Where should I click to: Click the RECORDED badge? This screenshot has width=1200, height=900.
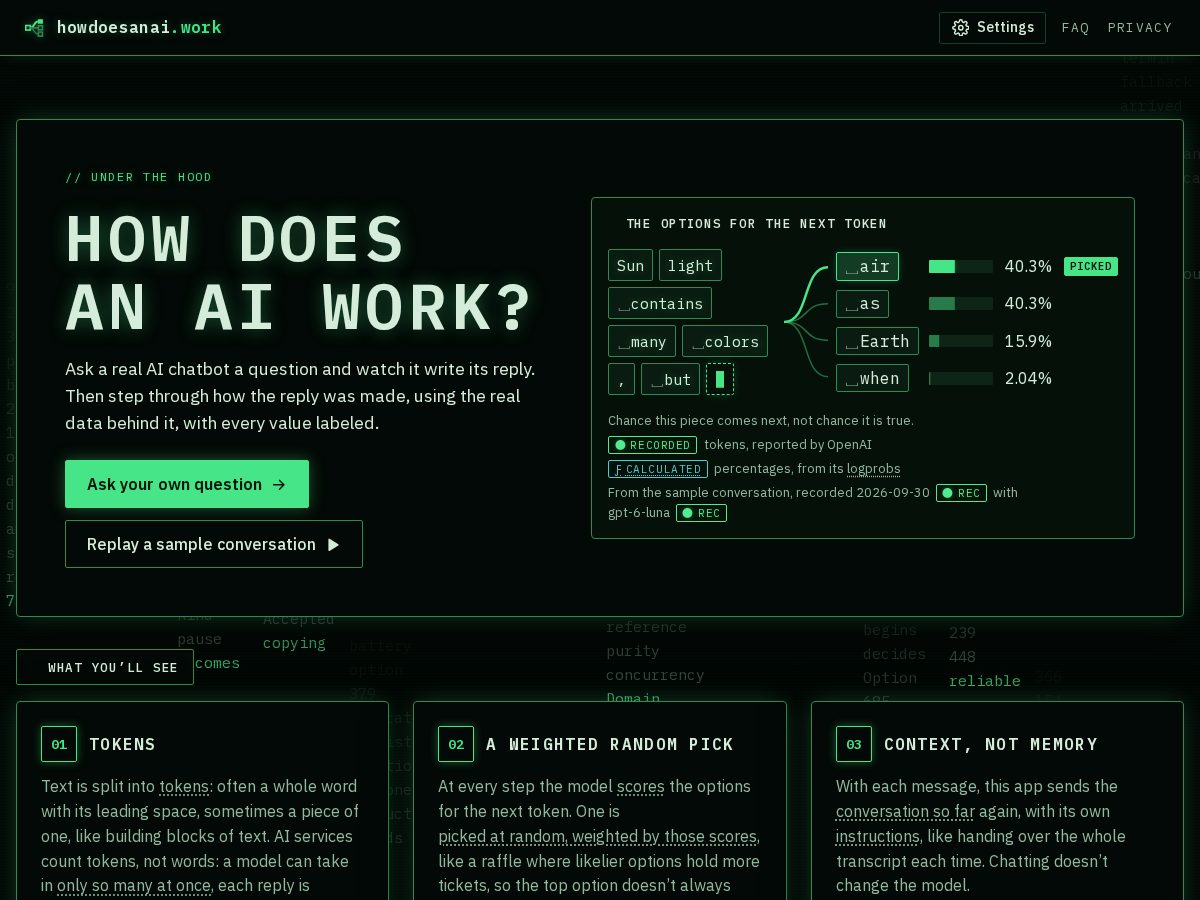(652, 445)
